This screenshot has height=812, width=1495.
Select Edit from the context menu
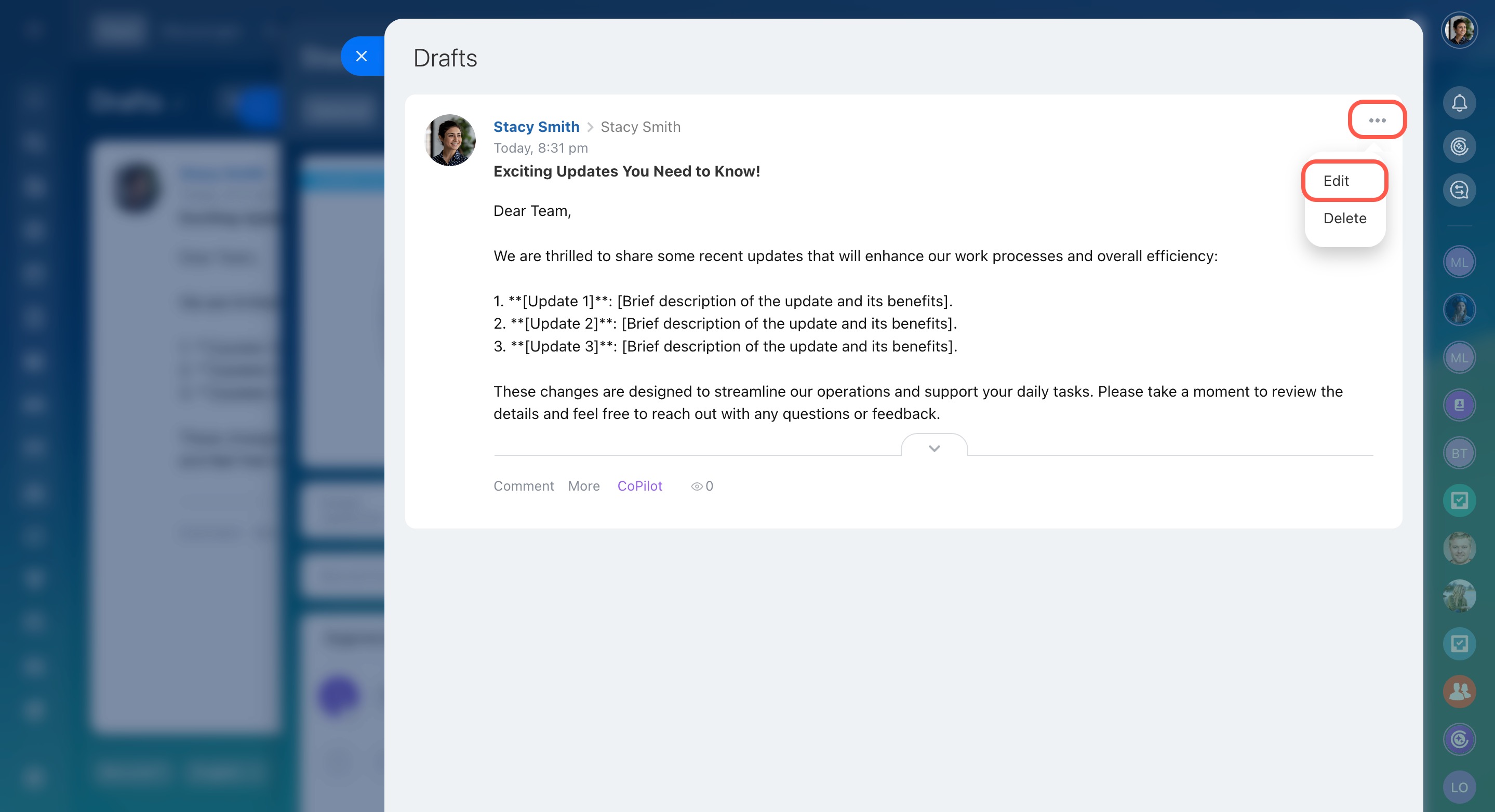coord(1336,181)
